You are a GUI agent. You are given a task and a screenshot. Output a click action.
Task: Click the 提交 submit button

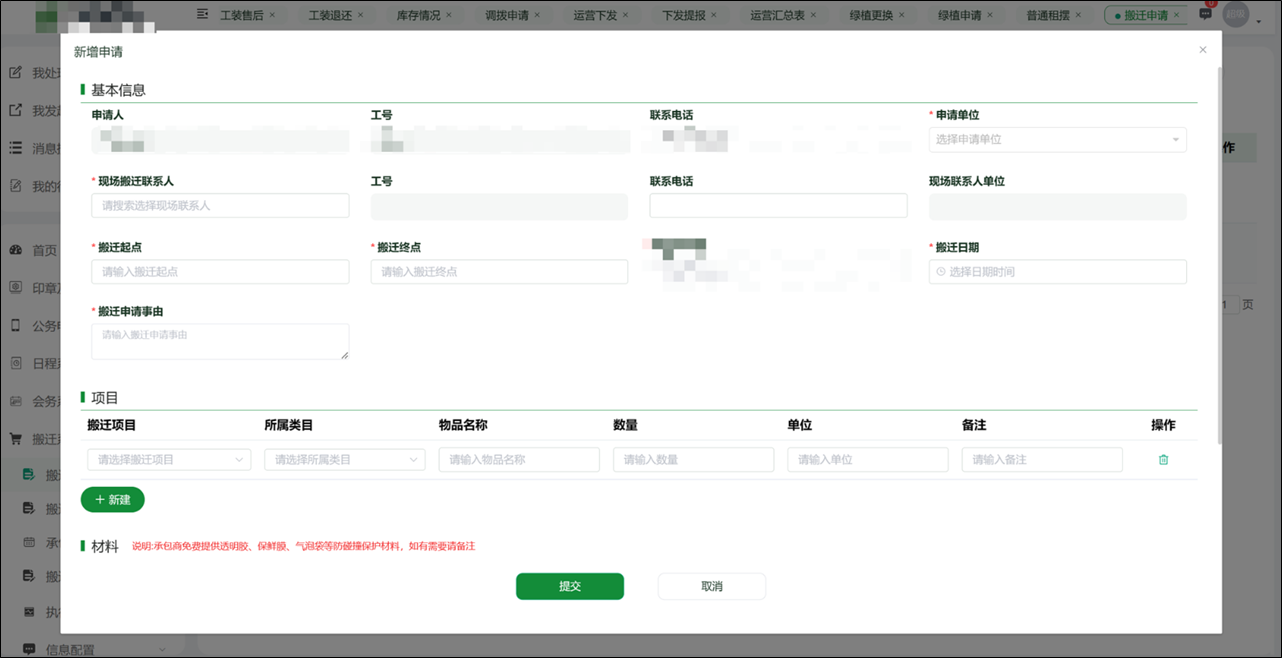[x=570, y=586]
